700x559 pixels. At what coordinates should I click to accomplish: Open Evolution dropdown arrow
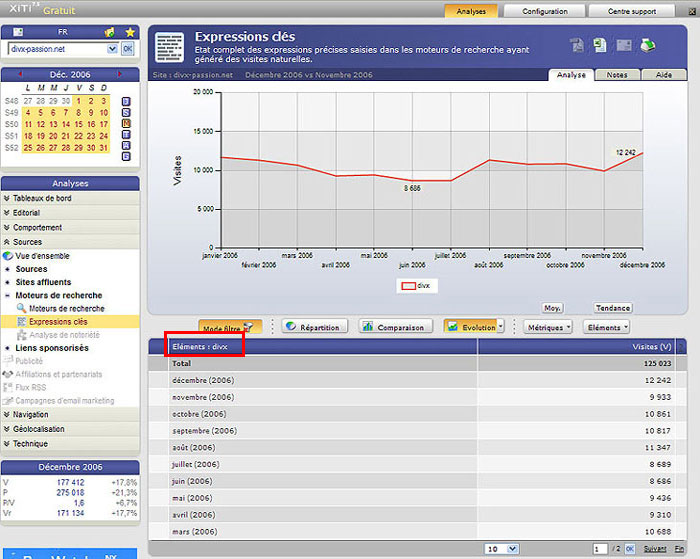click(500, 326)
